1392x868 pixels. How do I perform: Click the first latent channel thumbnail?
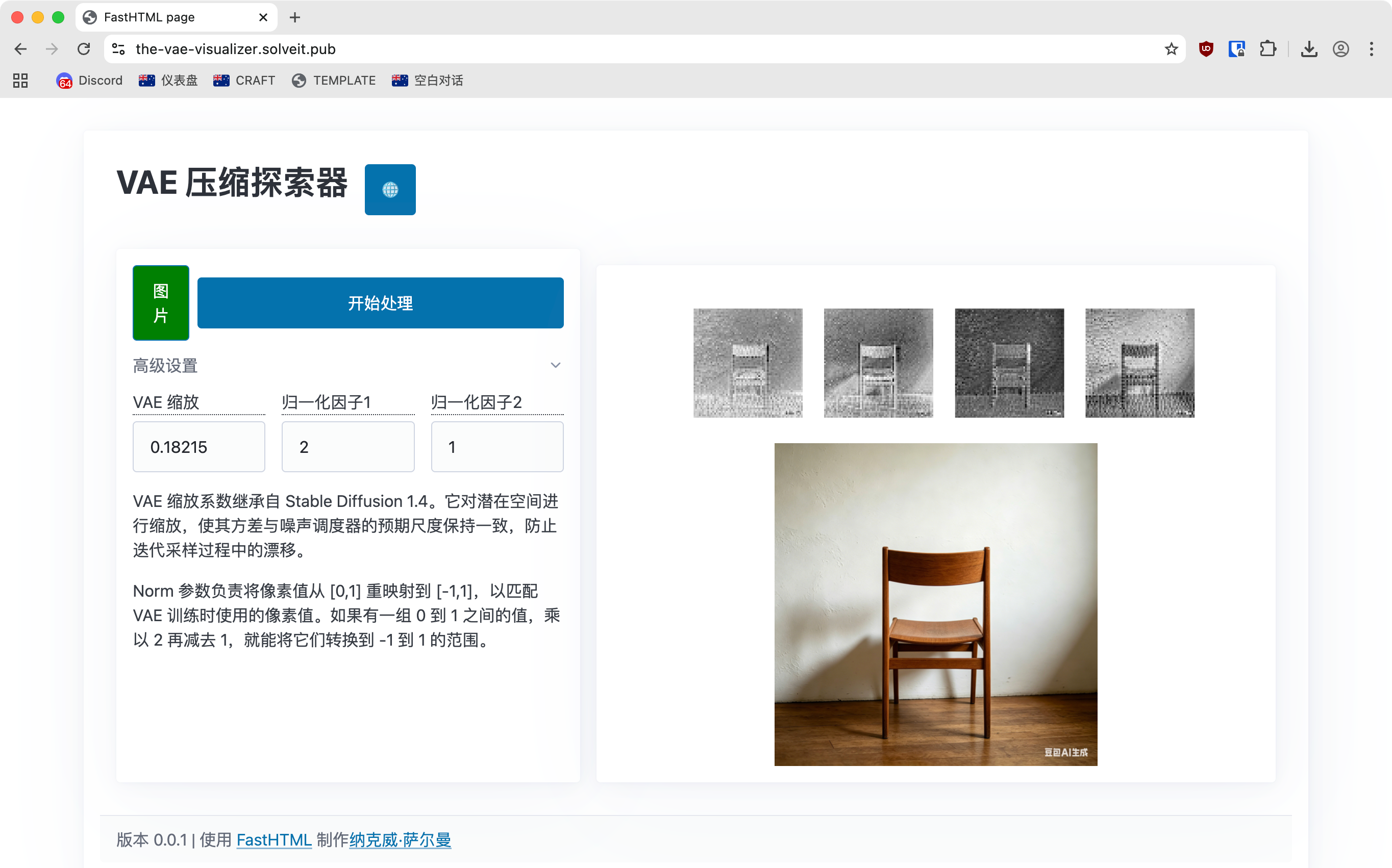coord(748,363)
